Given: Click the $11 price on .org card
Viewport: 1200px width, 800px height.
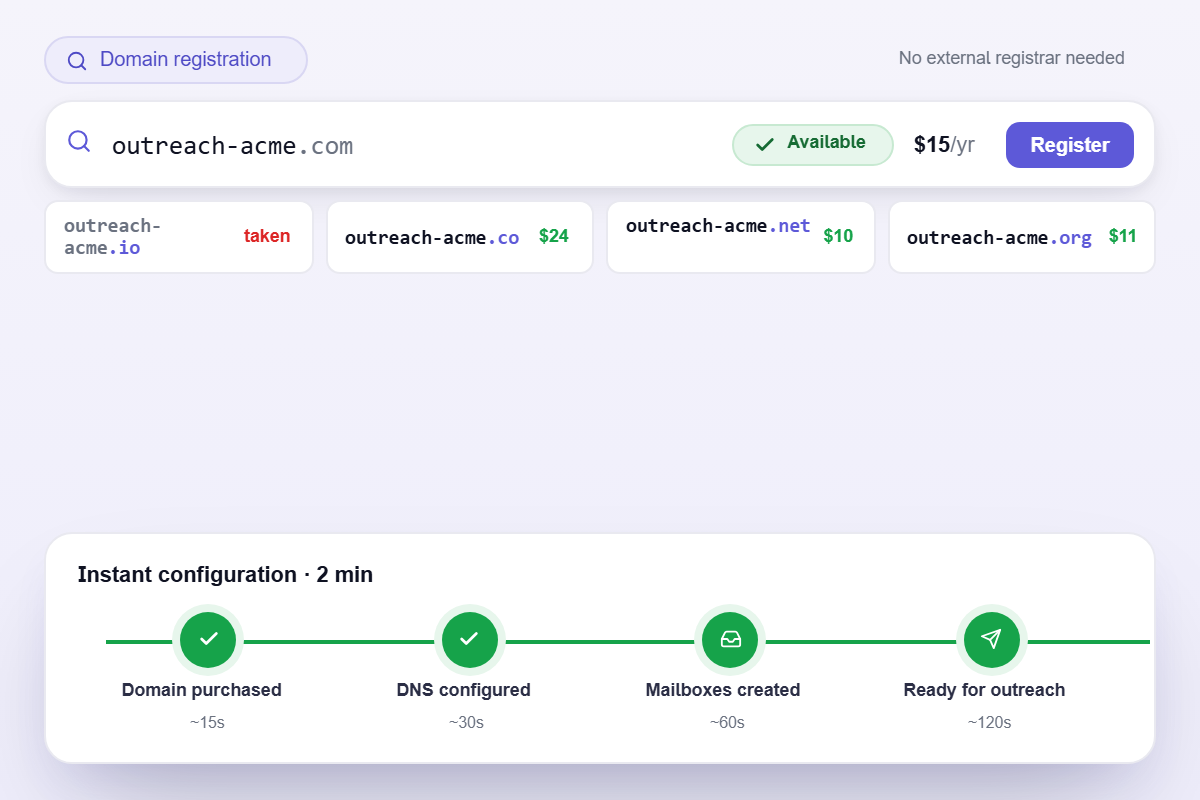Looking at the screenshot, I should coord(1123,237).
